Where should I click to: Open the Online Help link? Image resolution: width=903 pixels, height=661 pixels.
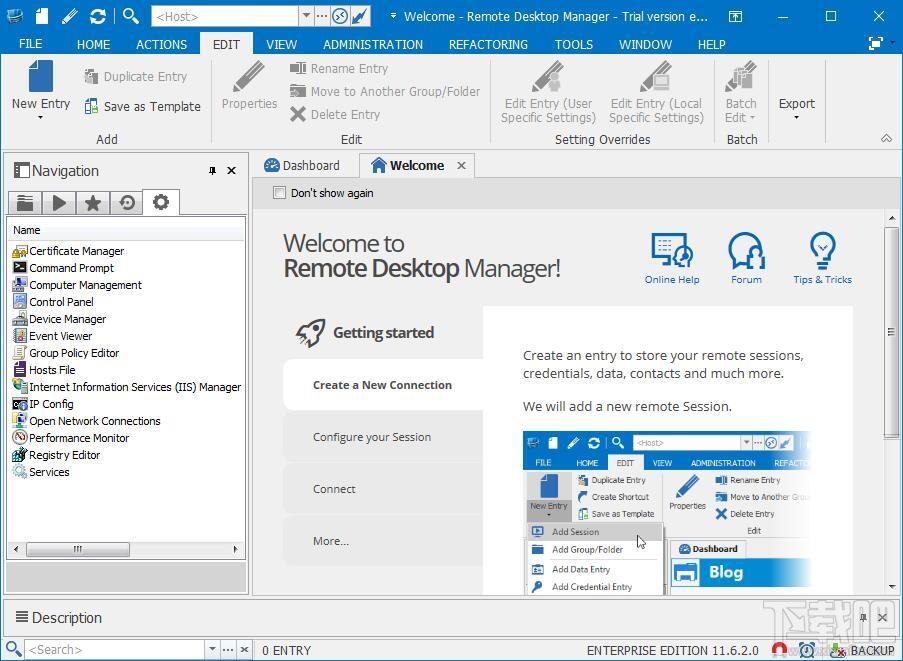point(672,257)
